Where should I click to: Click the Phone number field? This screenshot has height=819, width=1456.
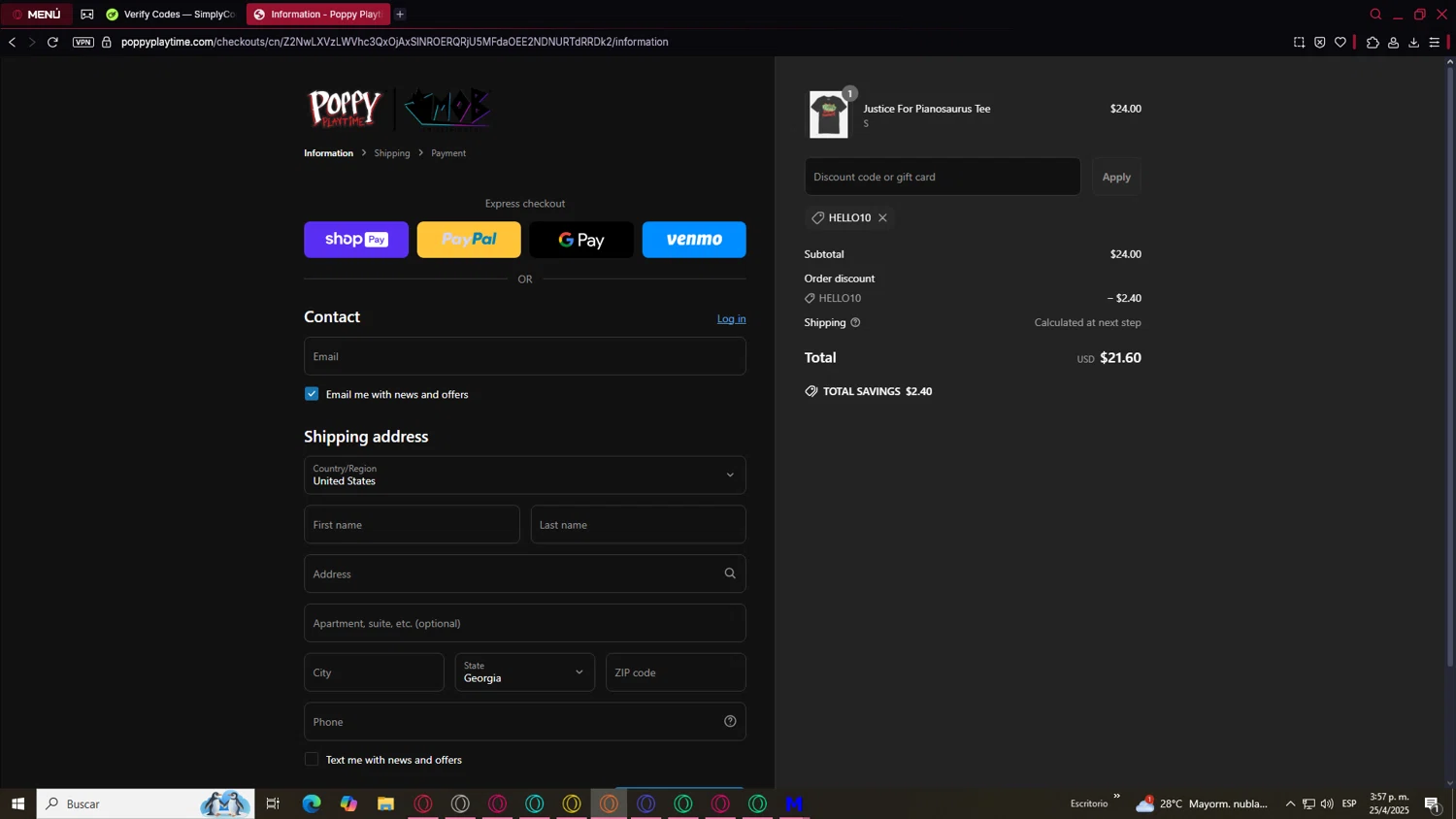pos(525,722)
